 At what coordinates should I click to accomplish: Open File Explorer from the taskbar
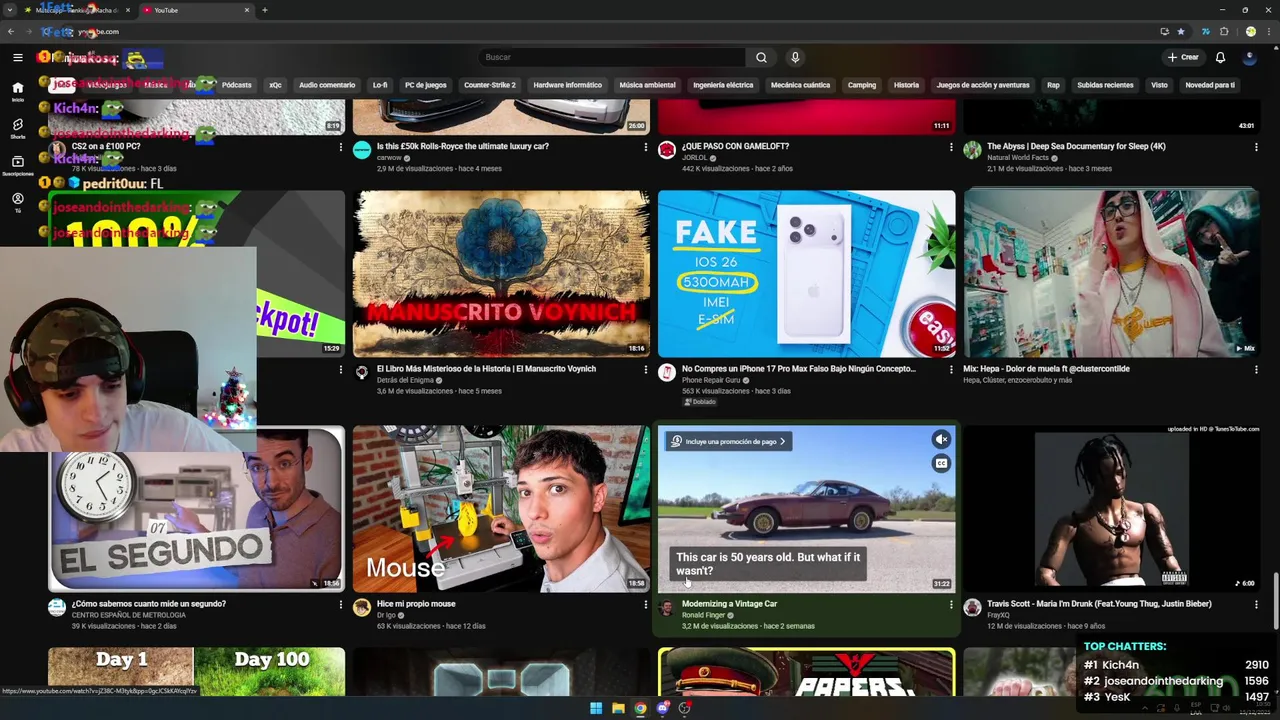(x=618, y=708)
